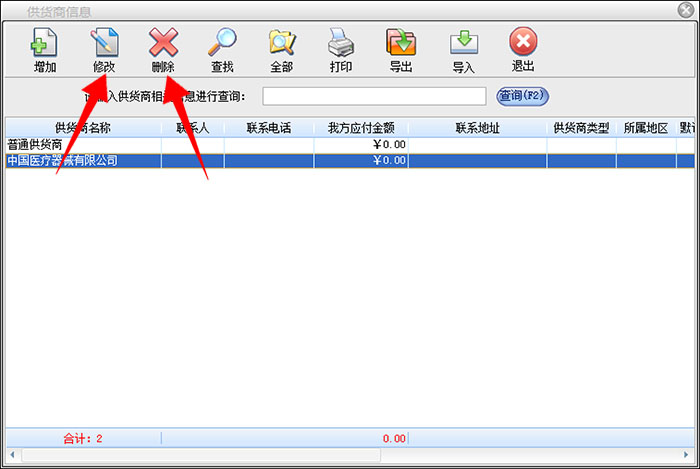Select the 中国医疗器械有限公司 row
700x469 pixels.
(350, 161)
